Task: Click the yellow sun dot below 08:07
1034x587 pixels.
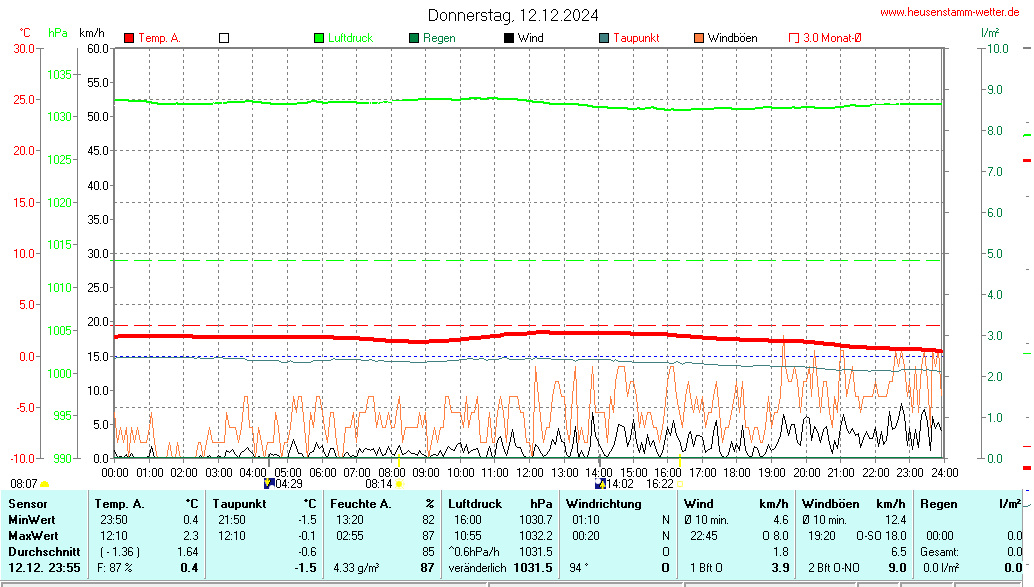Action: [x=44, y=484]
